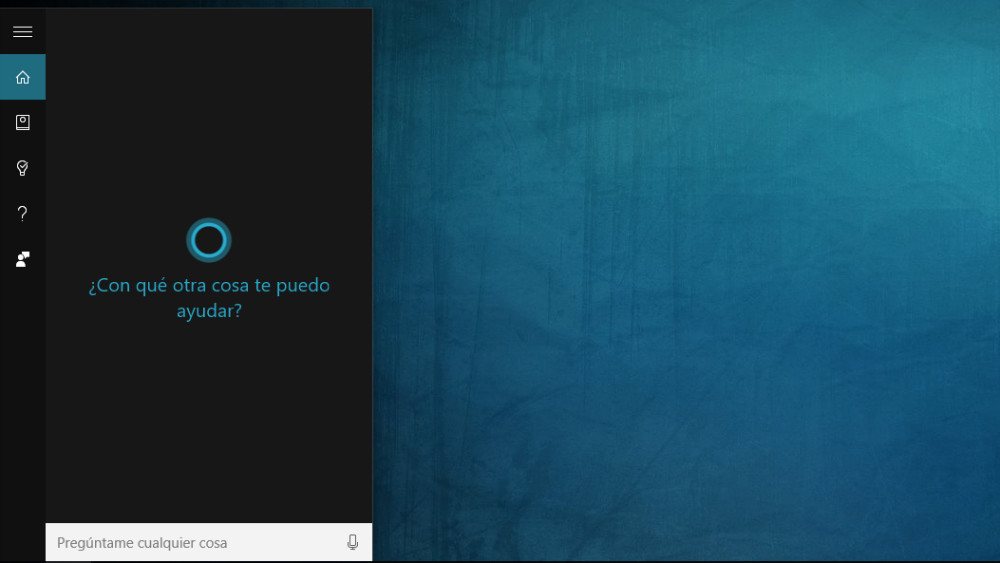Activate the microphone for voice input
The height and width of the screenshot is (563, 1000).
(x=352, y=542)
